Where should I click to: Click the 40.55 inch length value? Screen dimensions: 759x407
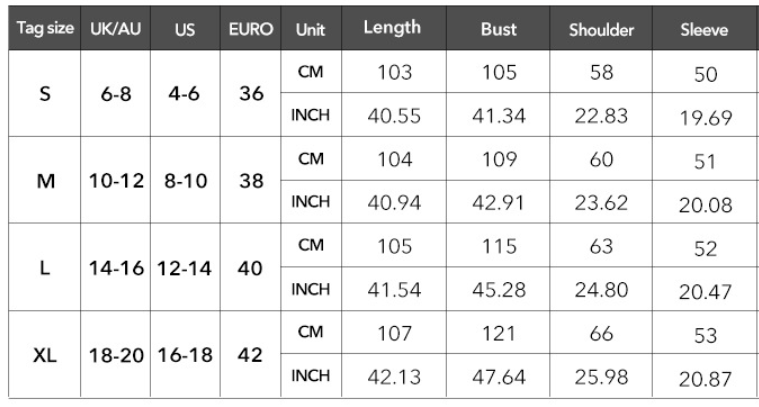click(392, 115)
